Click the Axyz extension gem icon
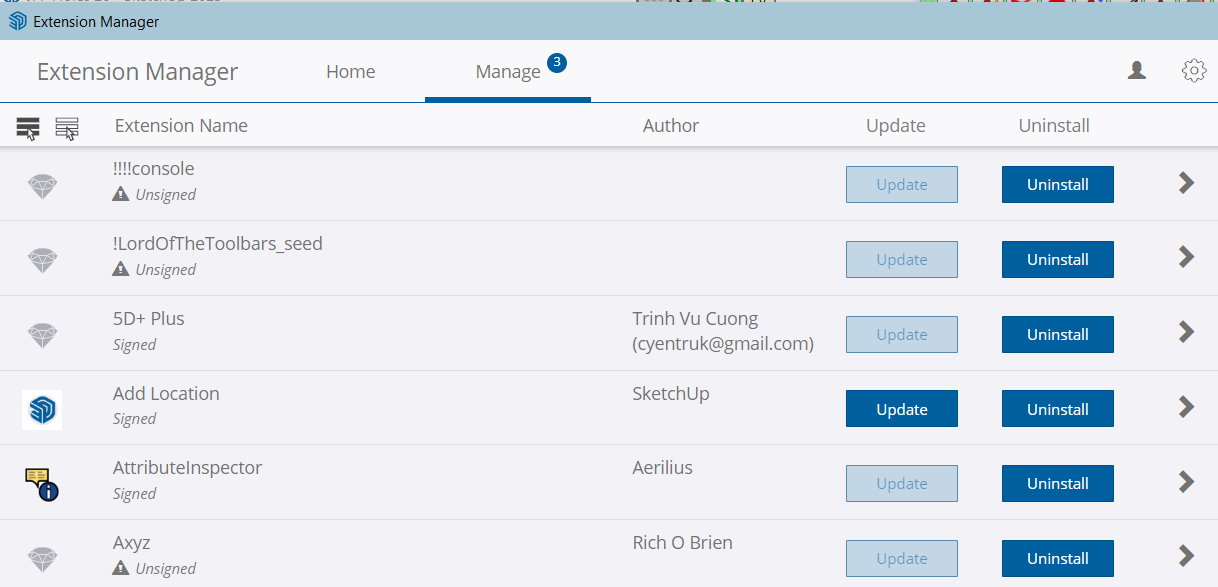1218x587 pixels. pyautogui.click(x=42, y=558)
